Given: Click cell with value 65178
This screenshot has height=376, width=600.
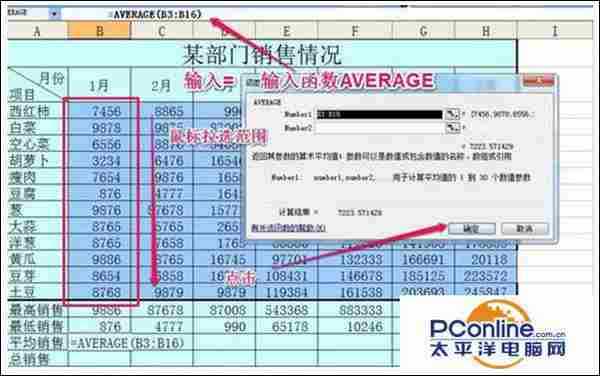Looking at the screenshot, I should pos(286,327).
